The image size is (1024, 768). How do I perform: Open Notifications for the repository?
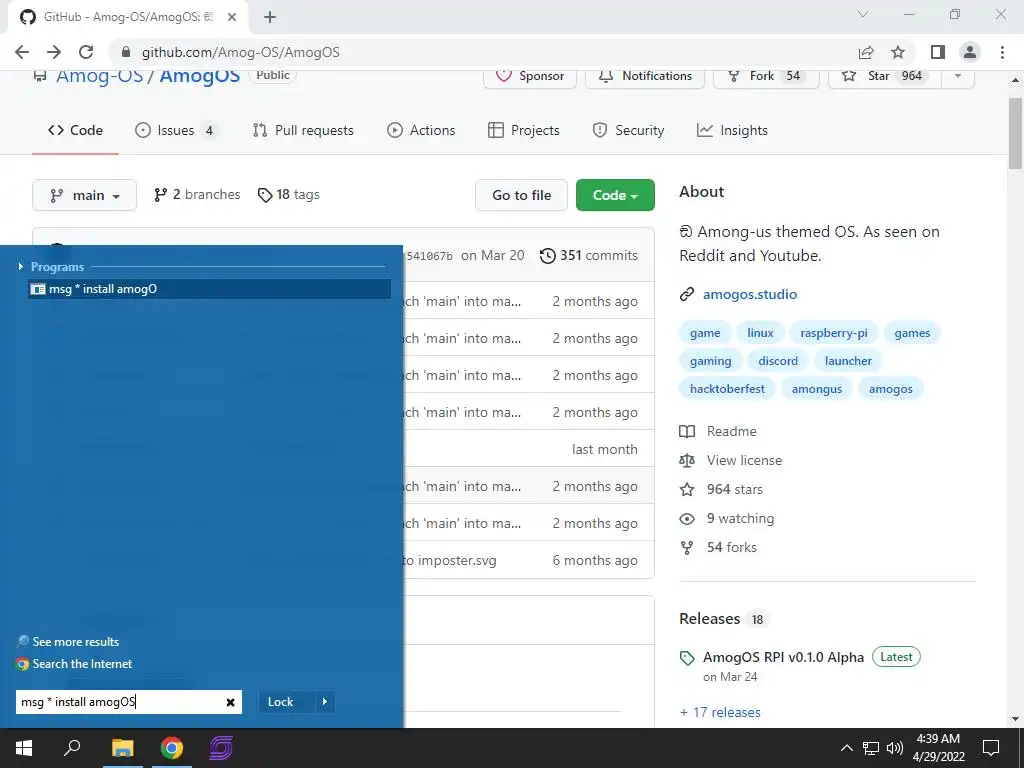pyautogui.click(x=645, y=76)
